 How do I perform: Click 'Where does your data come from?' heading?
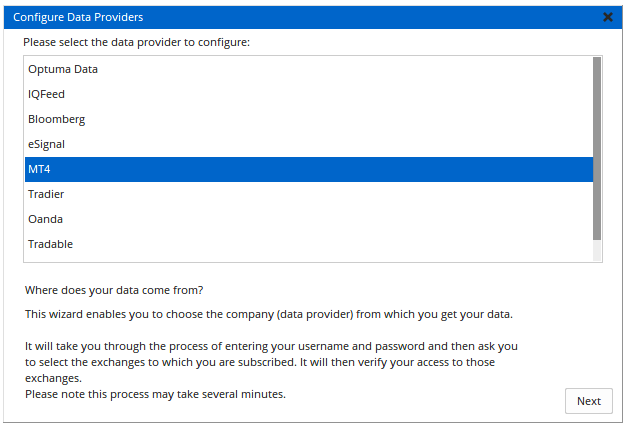point(114,291)
